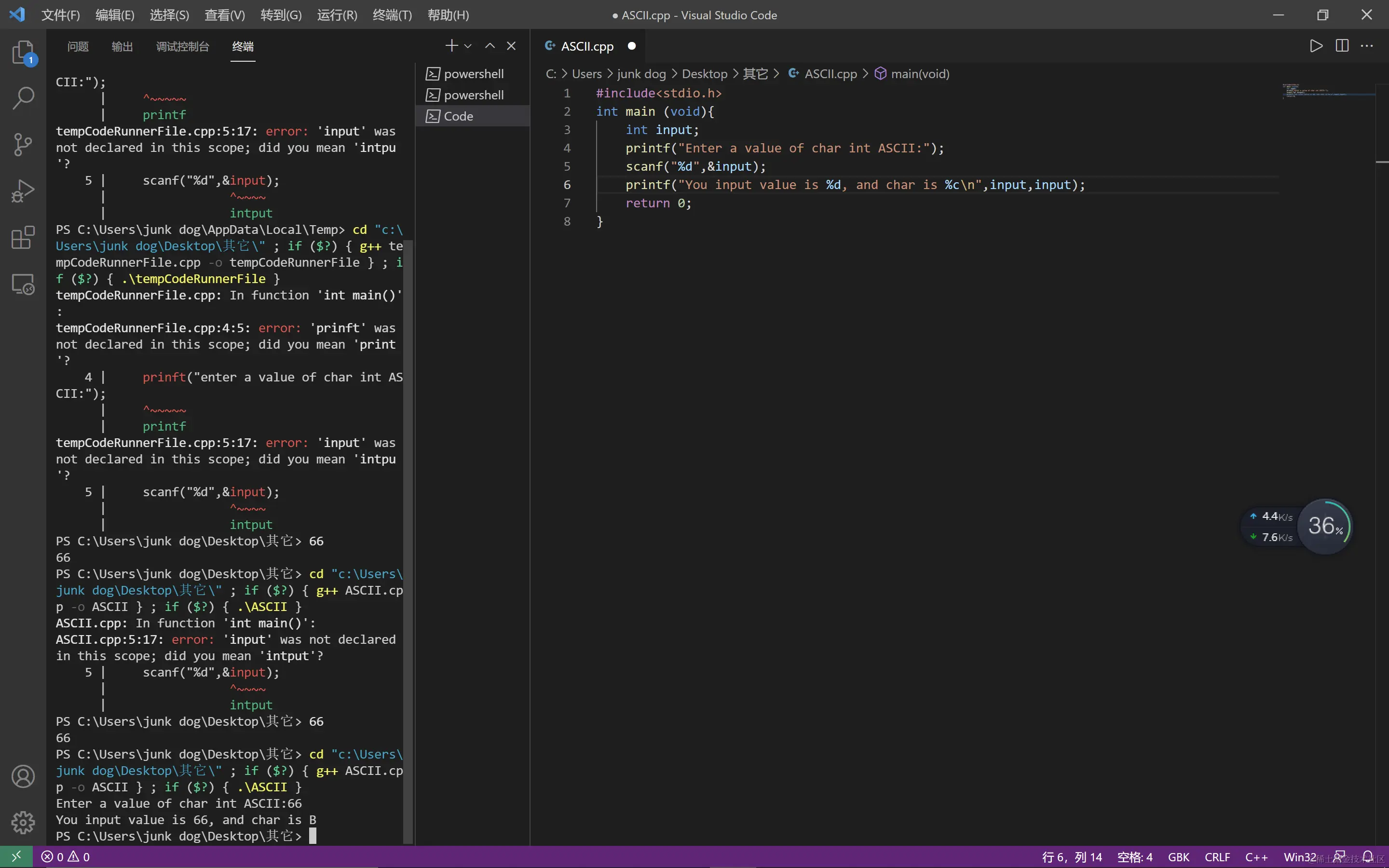Open the Search view icon
Screen dimensions: 1389x868
click(23, 98)
